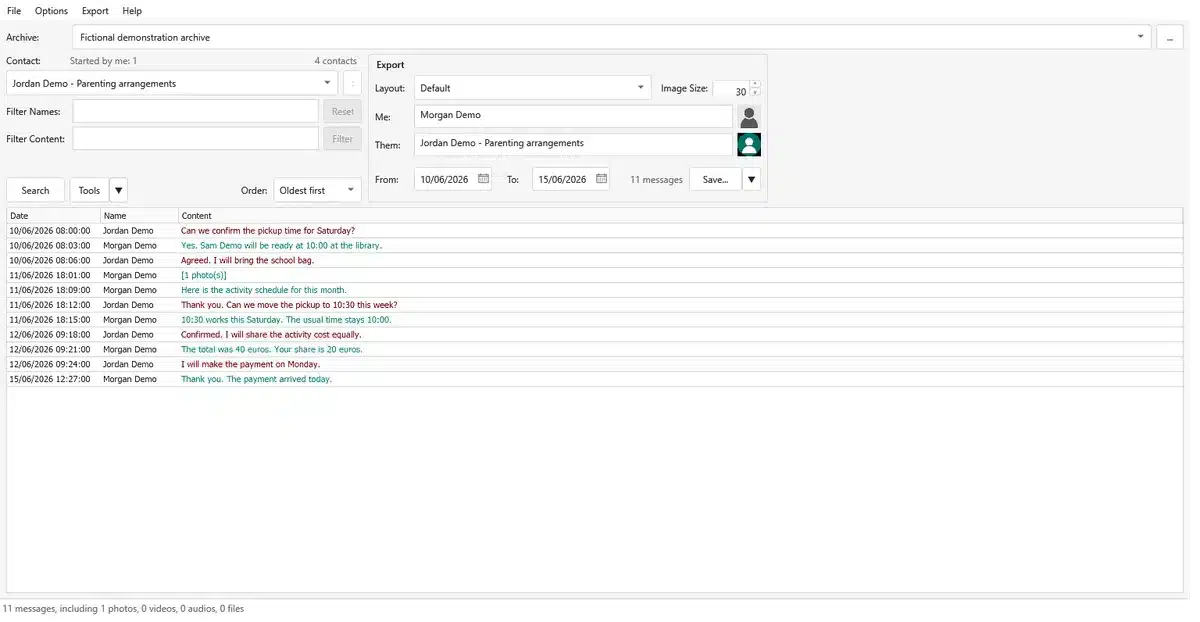Click the '4 contacts' label
The height and width of the screenshot is (622, 1200).
pyautogui.click(x=335, y=61)
